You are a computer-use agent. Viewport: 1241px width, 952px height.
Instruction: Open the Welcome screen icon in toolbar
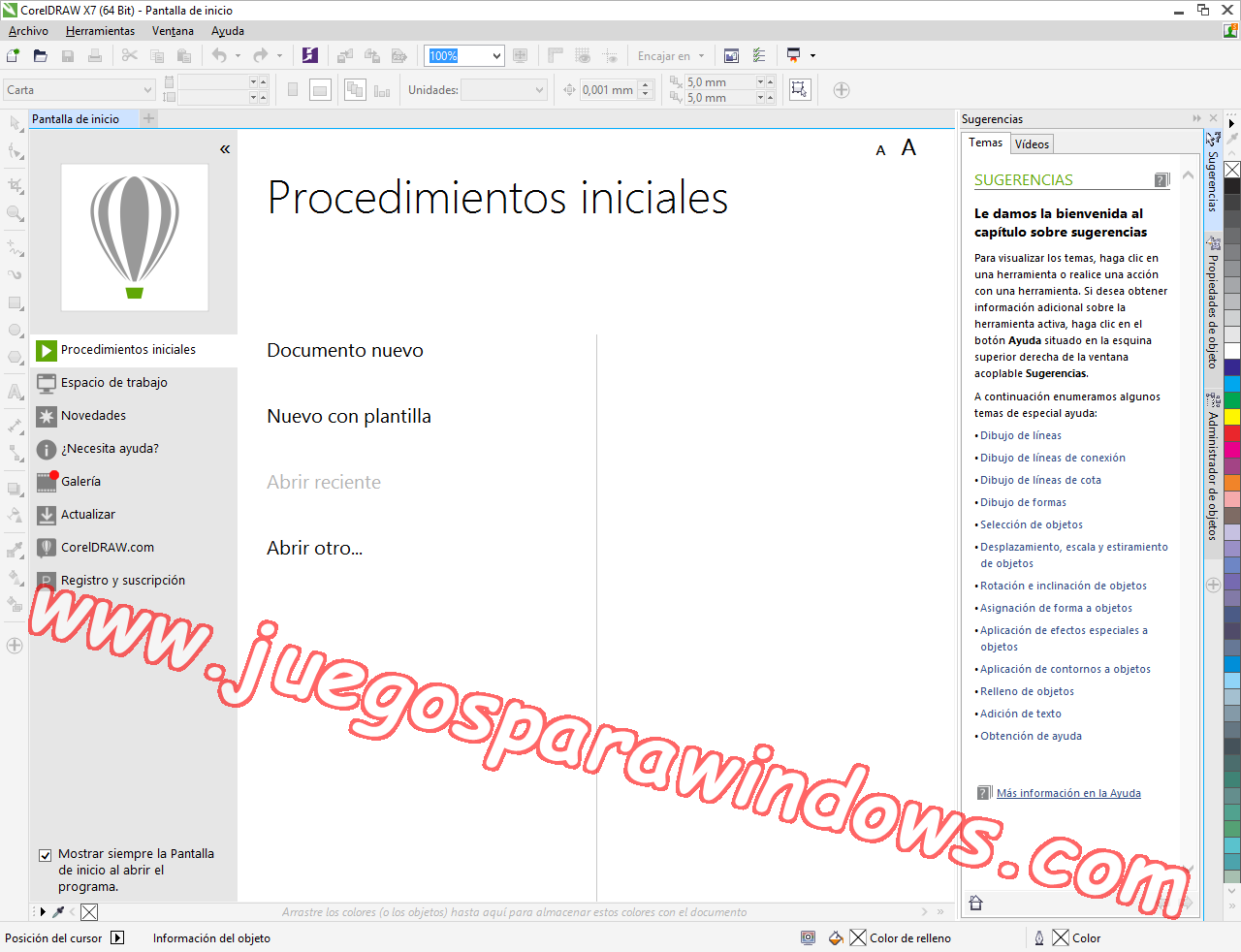click(x=732, y=56)
